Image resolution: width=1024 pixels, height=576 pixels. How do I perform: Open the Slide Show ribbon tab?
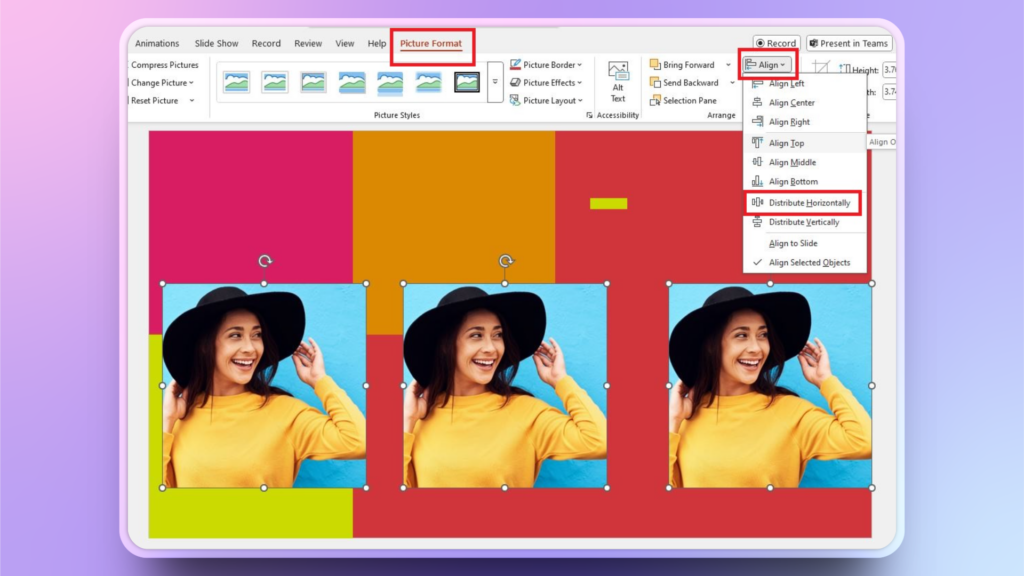point(216,43)
